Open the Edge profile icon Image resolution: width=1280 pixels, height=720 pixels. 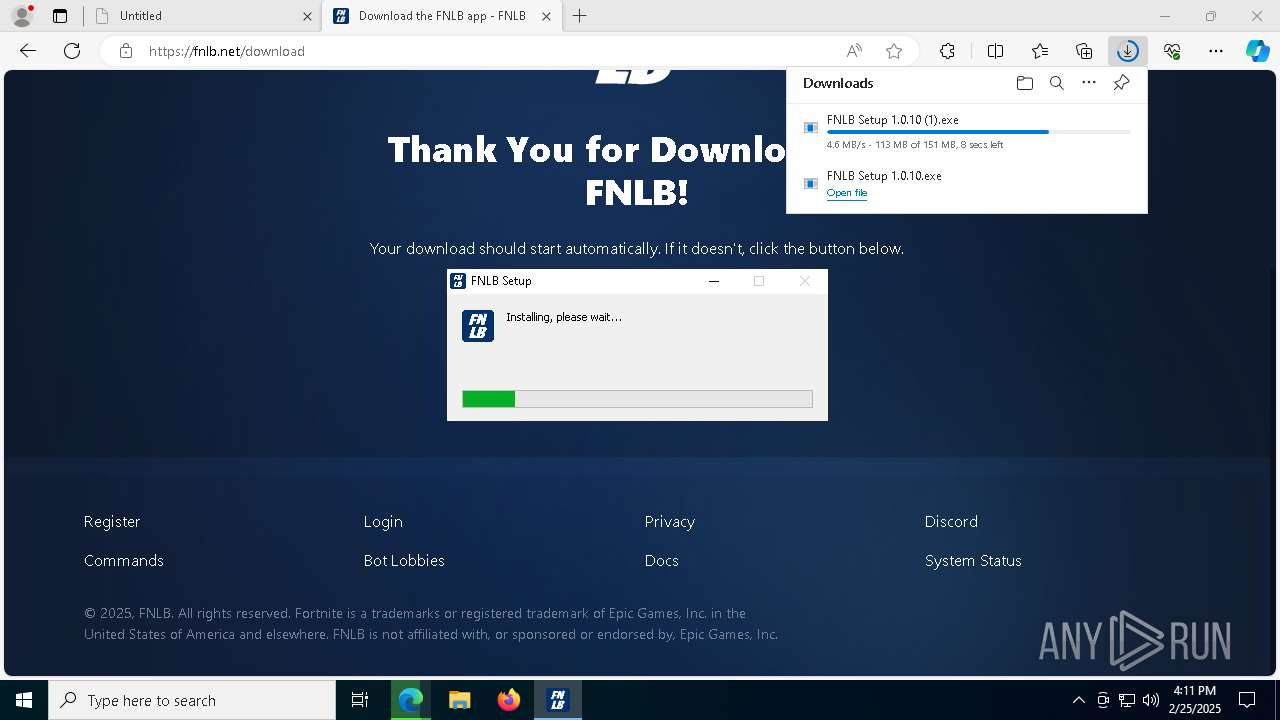[x=22, y=16]
